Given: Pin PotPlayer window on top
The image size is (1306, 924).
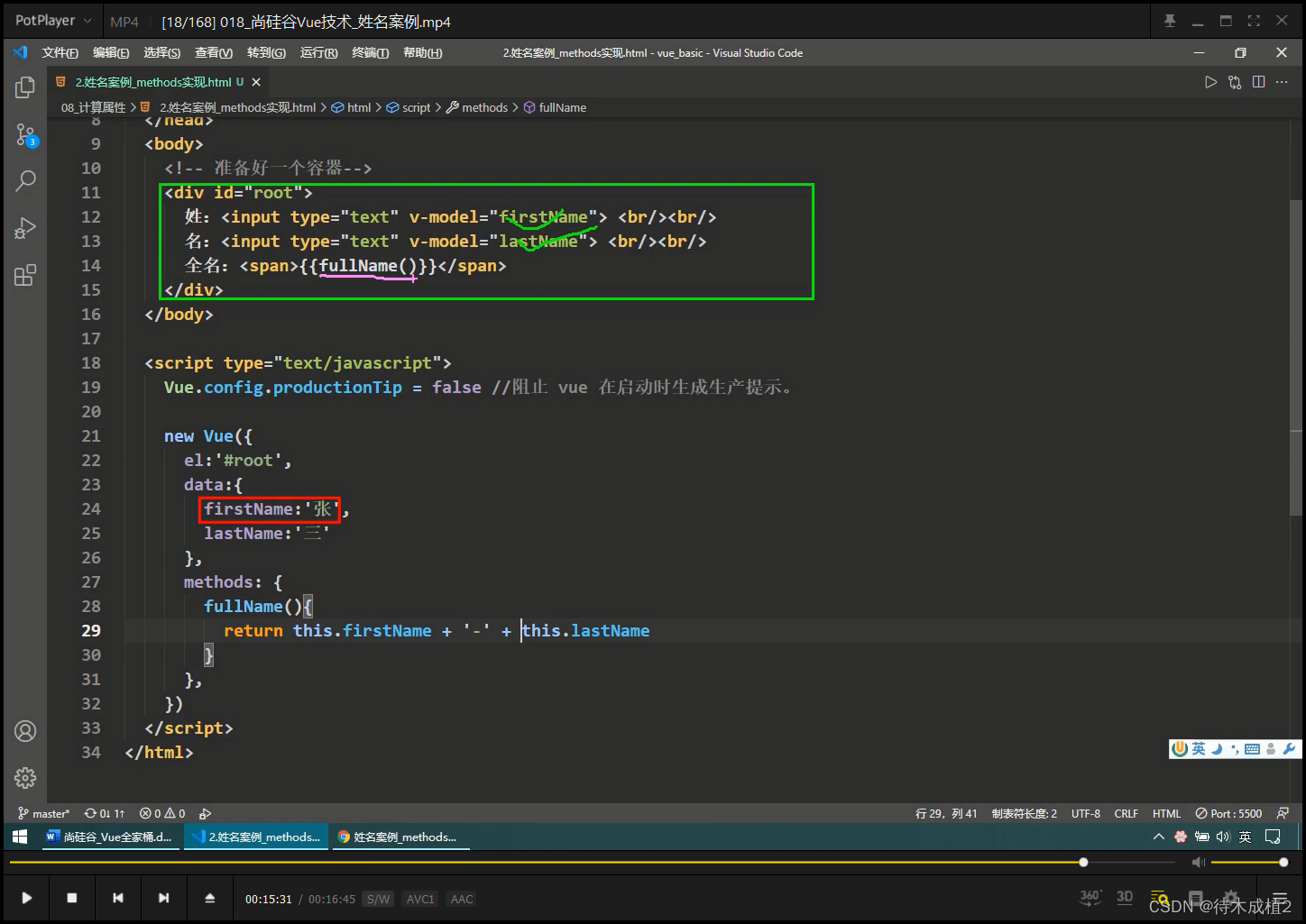Looking at the screenshot, I should point(1170,21).
